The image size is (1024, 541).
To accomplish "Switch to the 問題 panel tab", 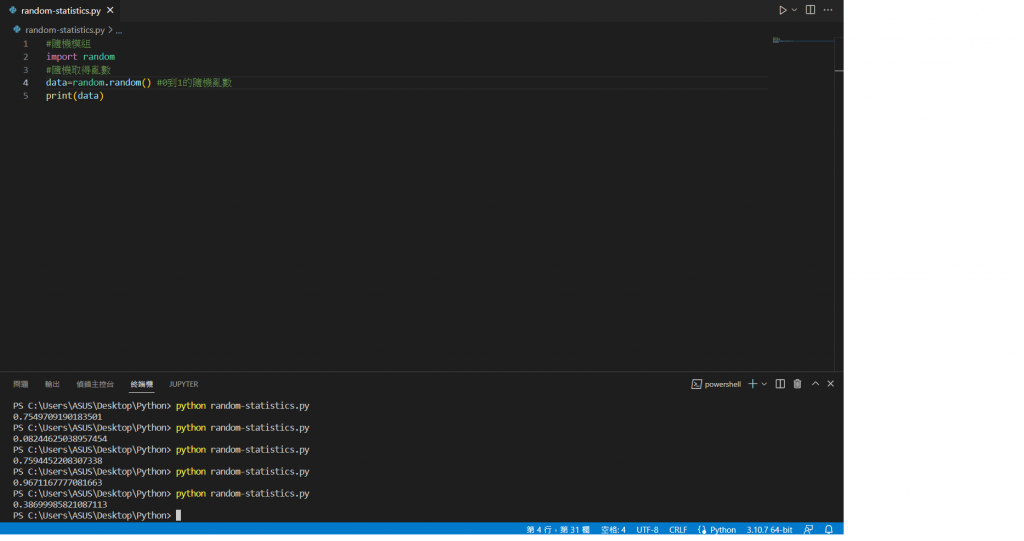I will (x=21, y=384).
